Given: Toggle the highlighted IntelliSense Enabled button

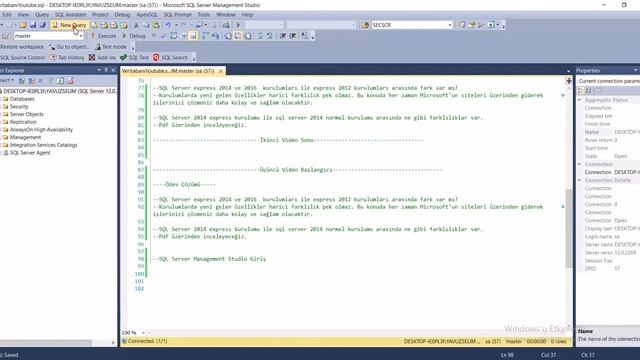Looking at the screenshot, I should (x=193, y=36).
